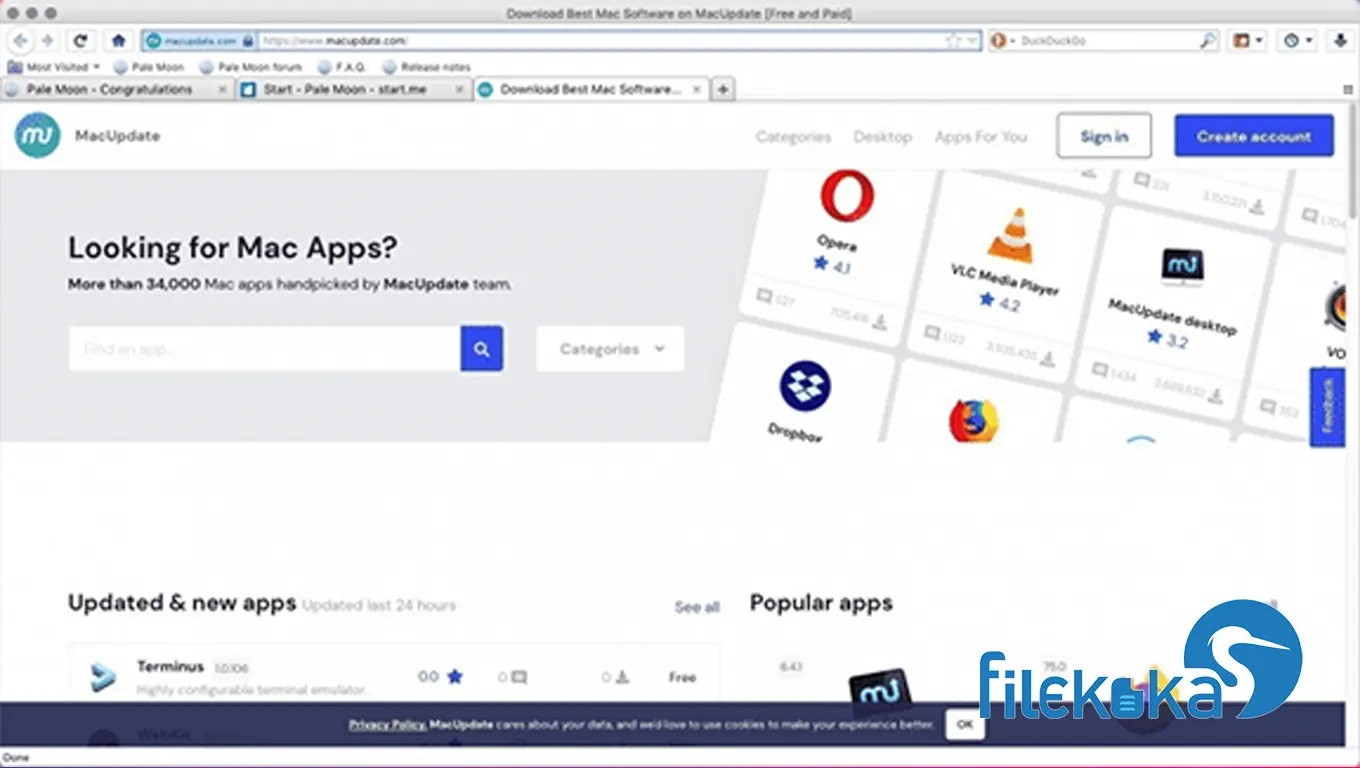Click the Opera 4.1 star rating

point(821,264)
